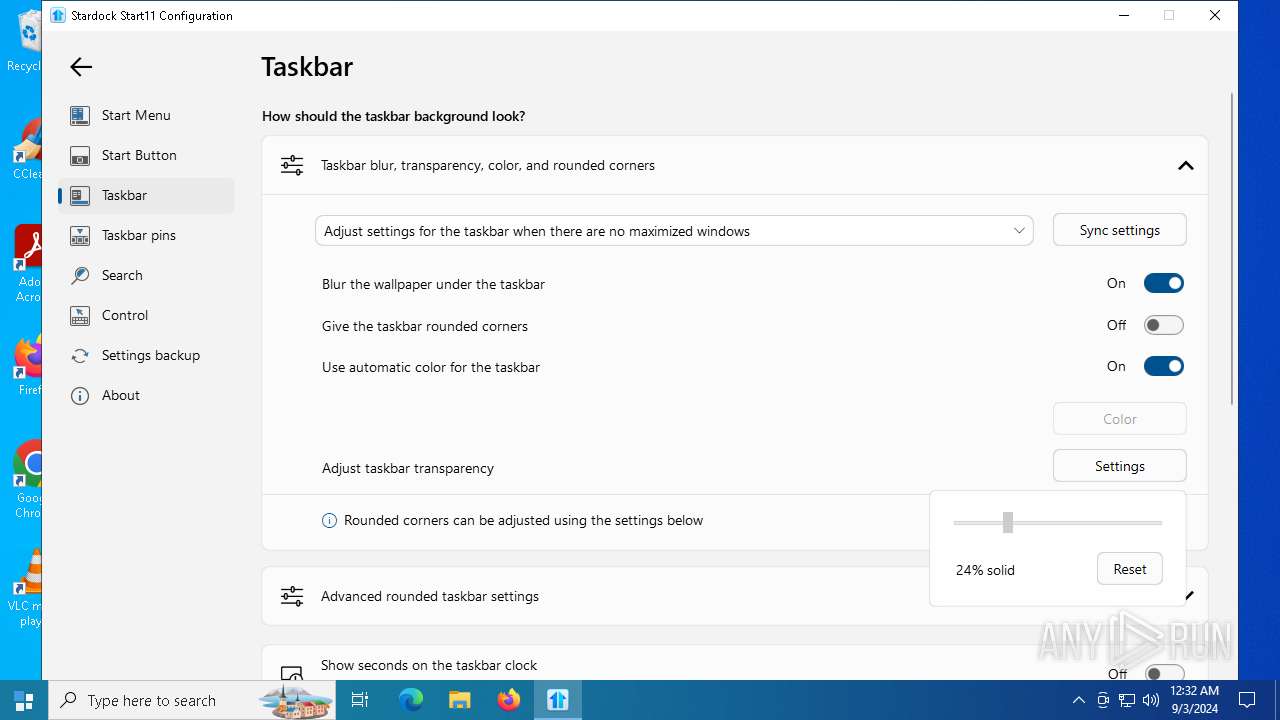Image resolution: width=1280 pixels, height=720 pixels.
Task: Open About page in sidebar
Action: (146, 395)
